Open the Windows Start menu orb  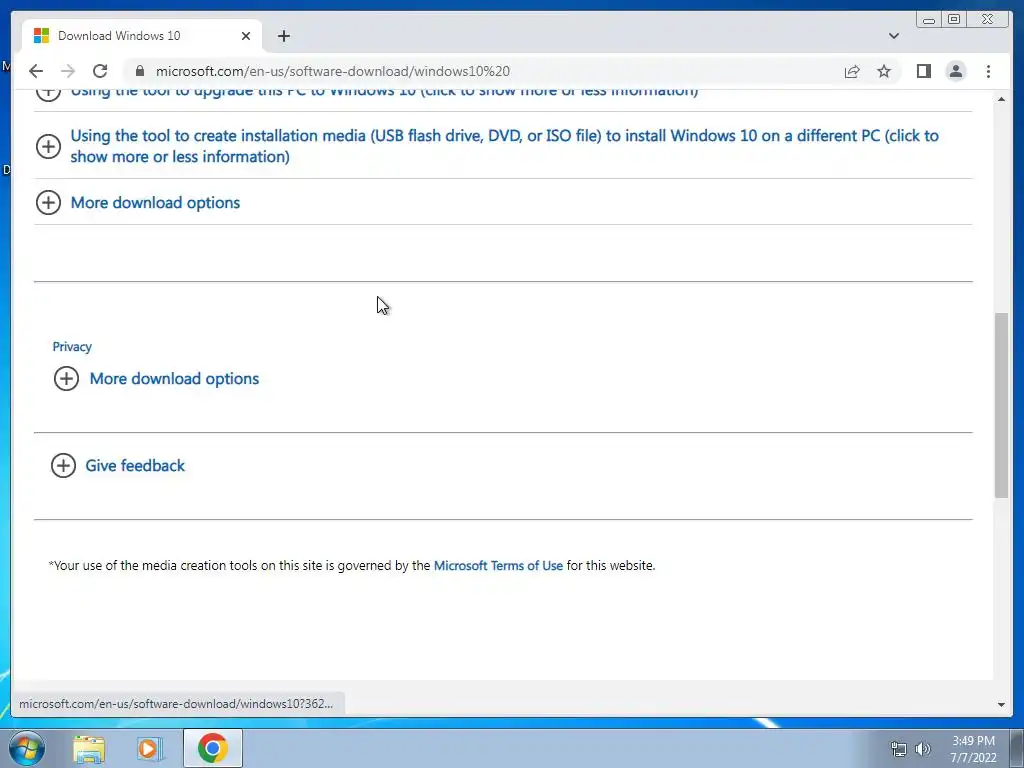pos(26,748)
